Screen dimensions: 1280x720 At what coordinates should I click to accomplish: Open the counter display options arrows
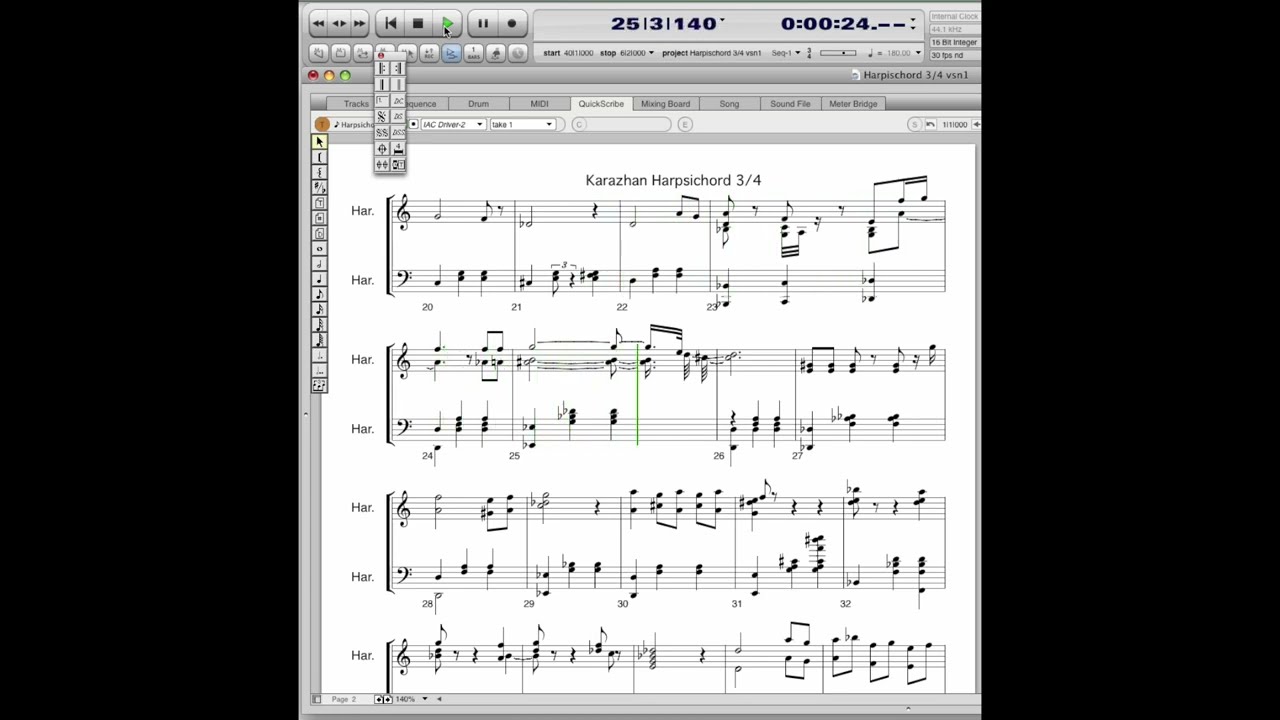(x=912, y=23)
